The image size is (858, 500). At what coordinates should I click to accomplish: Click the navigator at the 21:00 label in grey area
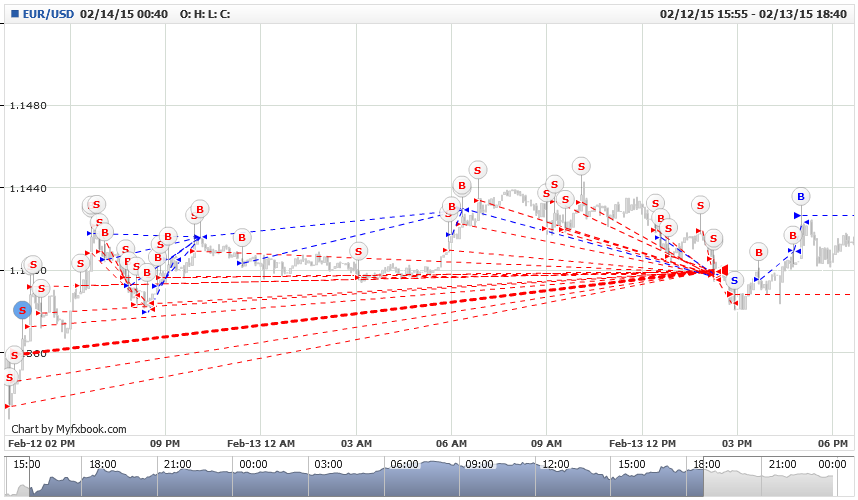point(782,464)
